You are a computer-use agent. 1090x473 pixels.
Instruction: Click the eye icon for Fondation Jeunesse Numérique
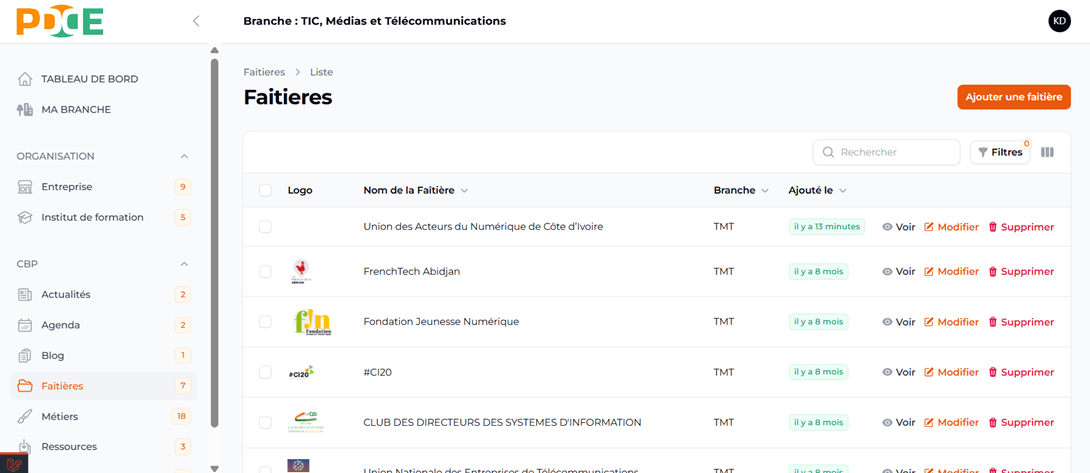click(887, 322)
